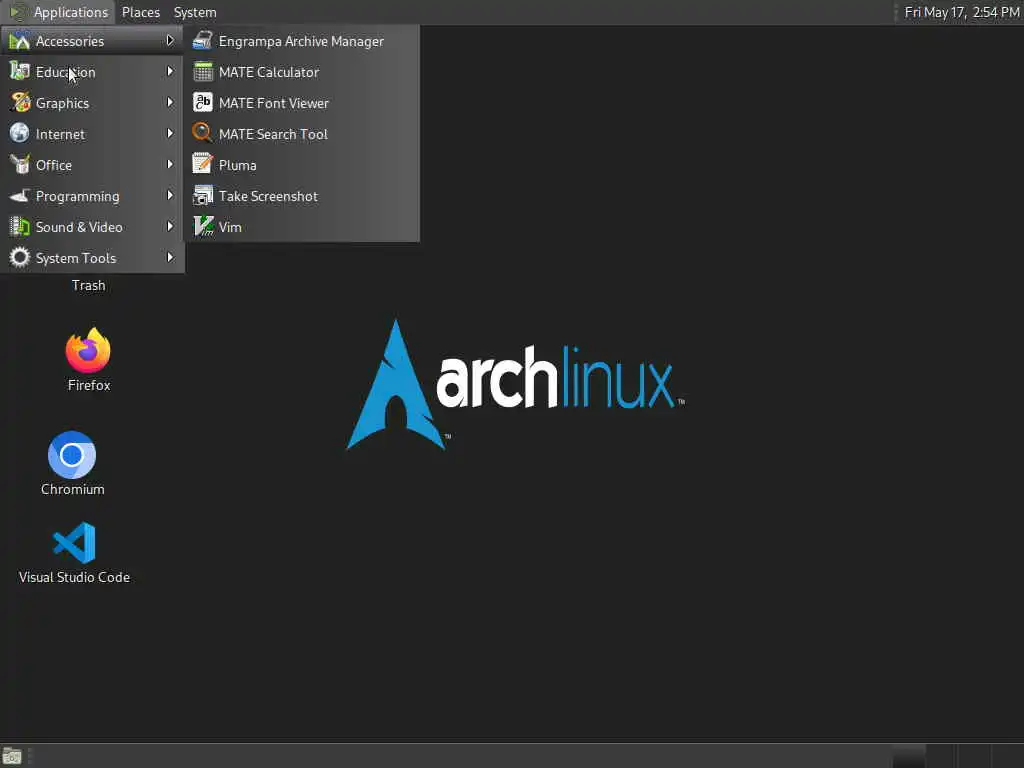The image size is (1024, 768).
Task: Click the show desktop button in bottom panel
Action: pyautogui.click(x=12, y=756)
